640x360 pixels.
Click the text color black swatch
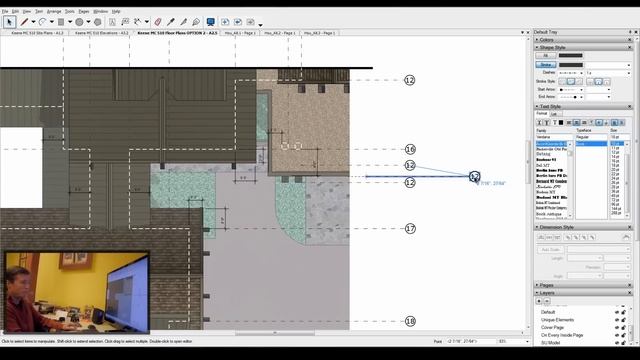[561, 122]
